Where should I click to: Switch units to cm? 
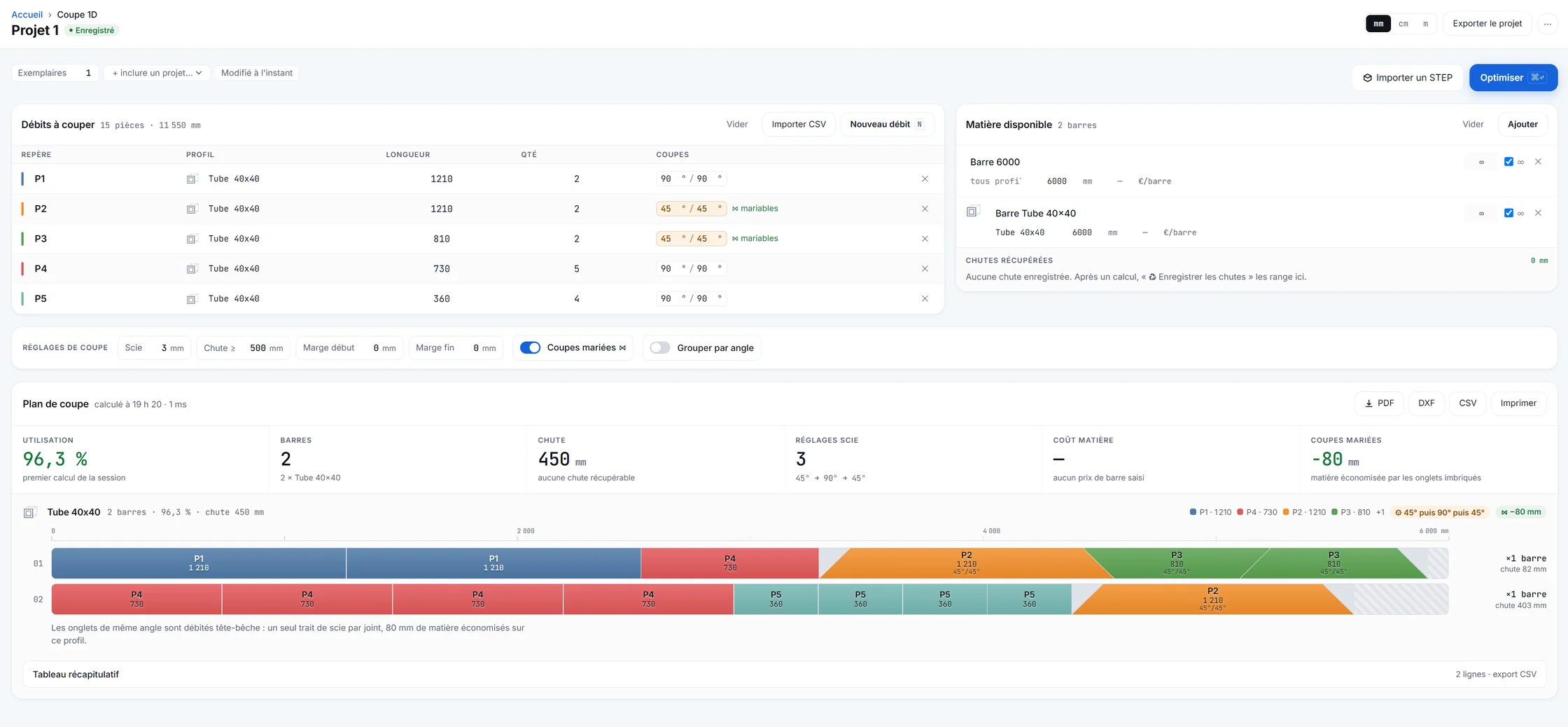click(1403, 24)
